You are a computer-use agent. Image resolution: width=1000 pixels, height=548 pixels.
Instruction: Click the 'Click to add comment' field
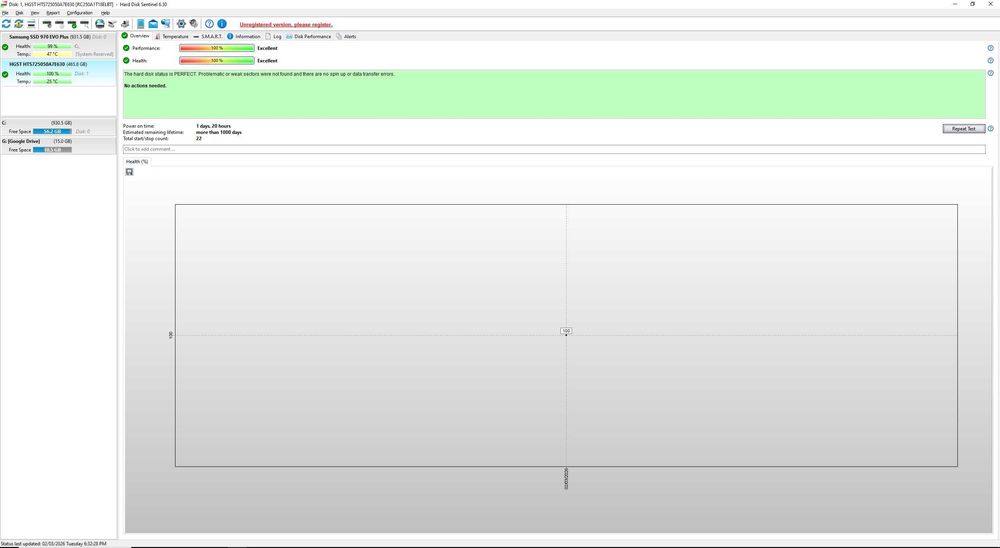554,149
